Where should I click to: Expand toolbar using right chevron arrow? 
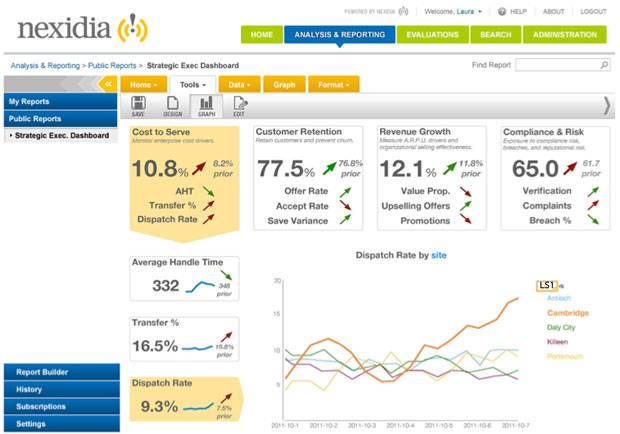(607, 106)
